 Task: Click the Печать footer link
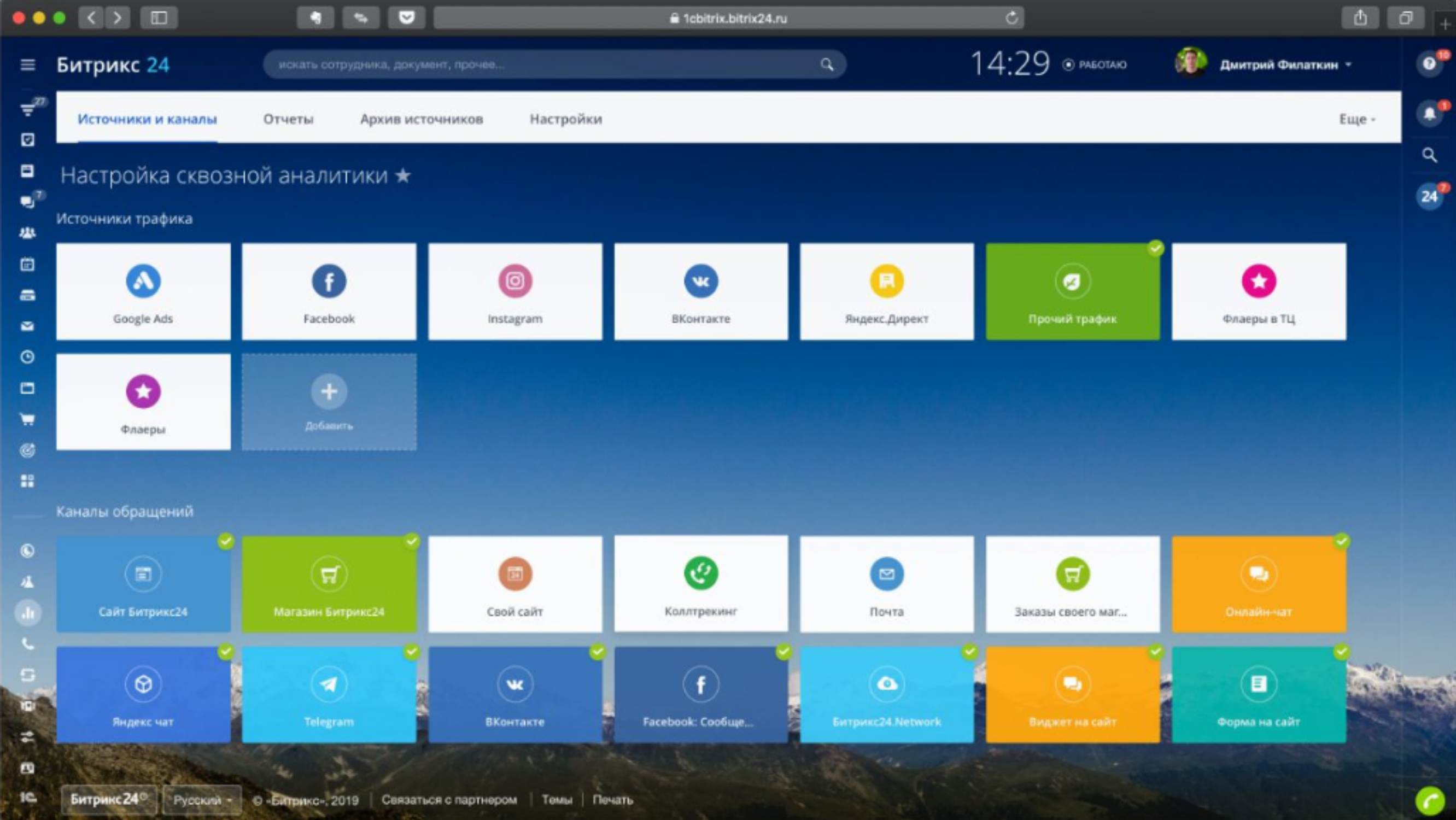[613, 800]
